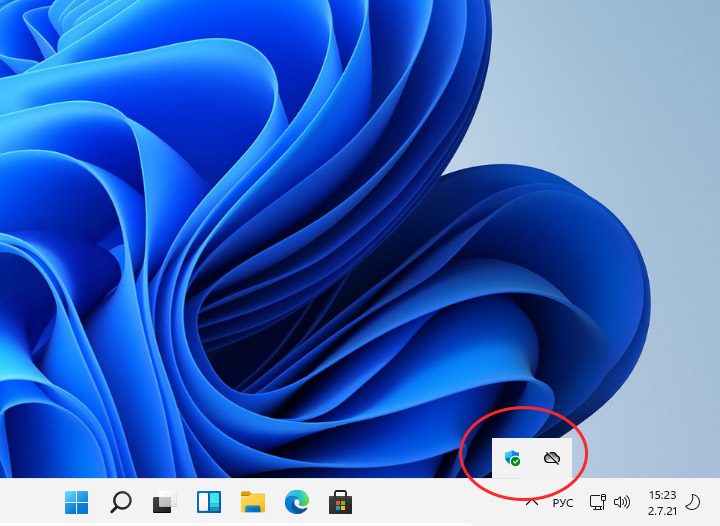Open the volume speaker icon
The width and height of the screenshot is (720, 526).
622,502
